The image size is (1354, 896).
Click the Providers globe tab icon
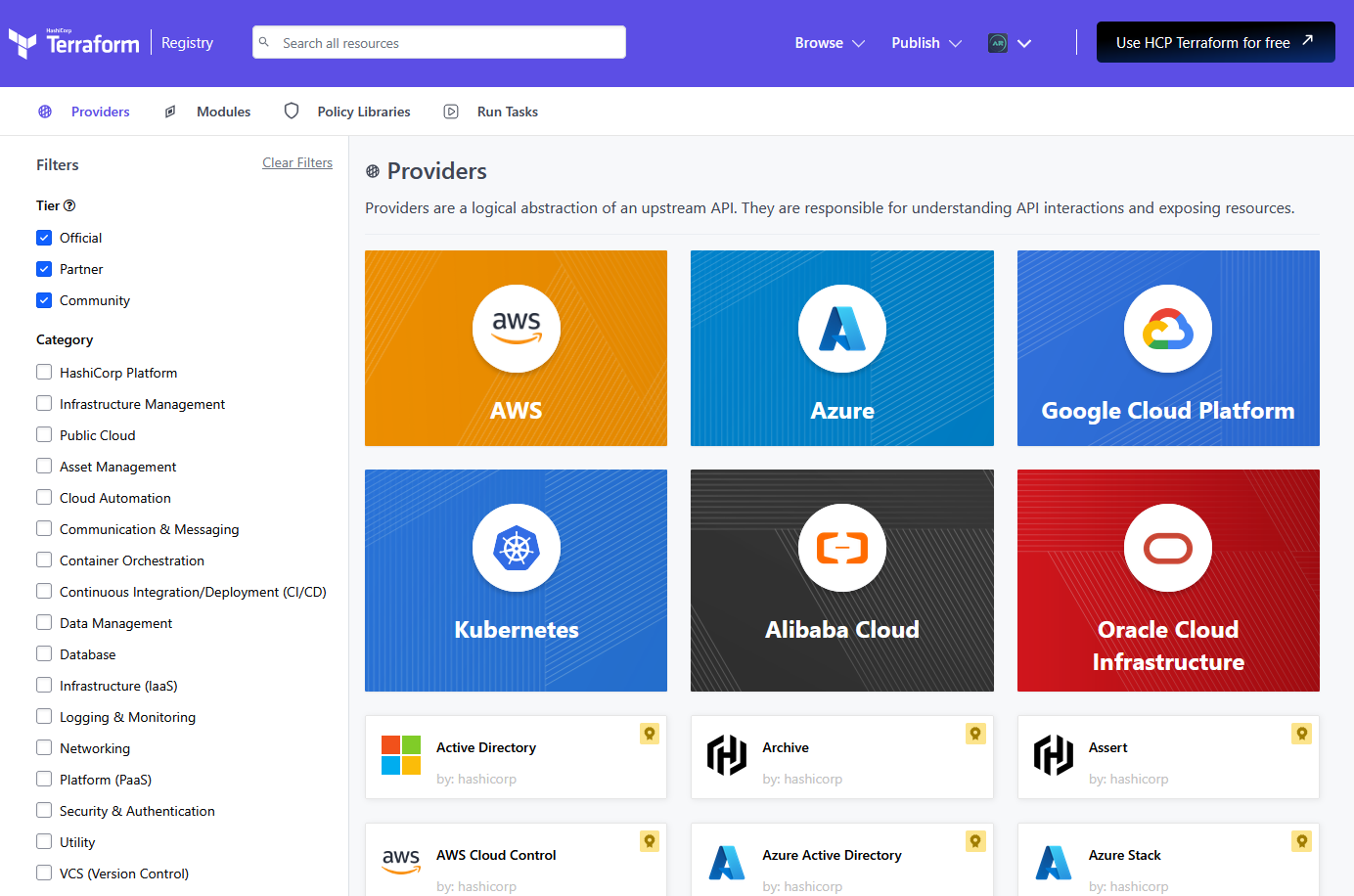pos(45,112)
